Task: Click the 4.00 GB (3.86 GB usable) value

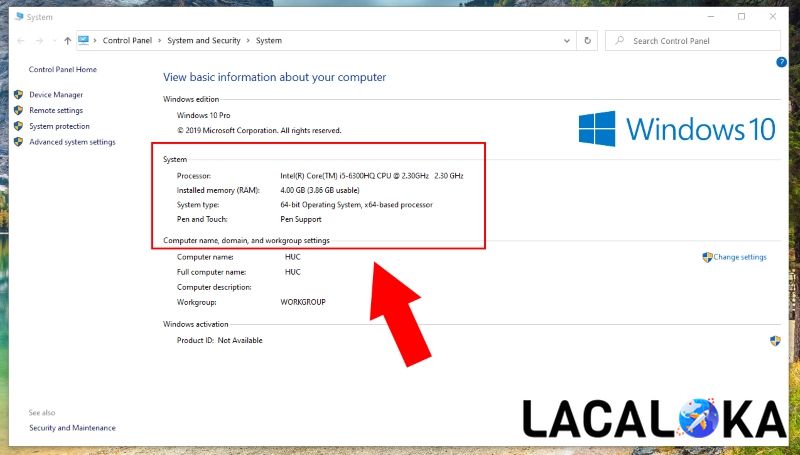Action: 320,190
